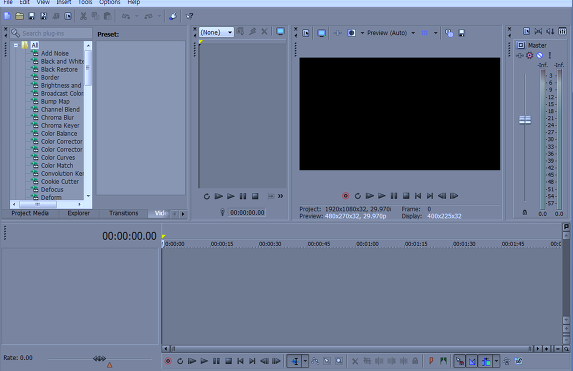
Task: Show more trimmer buttons with the chevron
Action: click(x=280, y=196)
